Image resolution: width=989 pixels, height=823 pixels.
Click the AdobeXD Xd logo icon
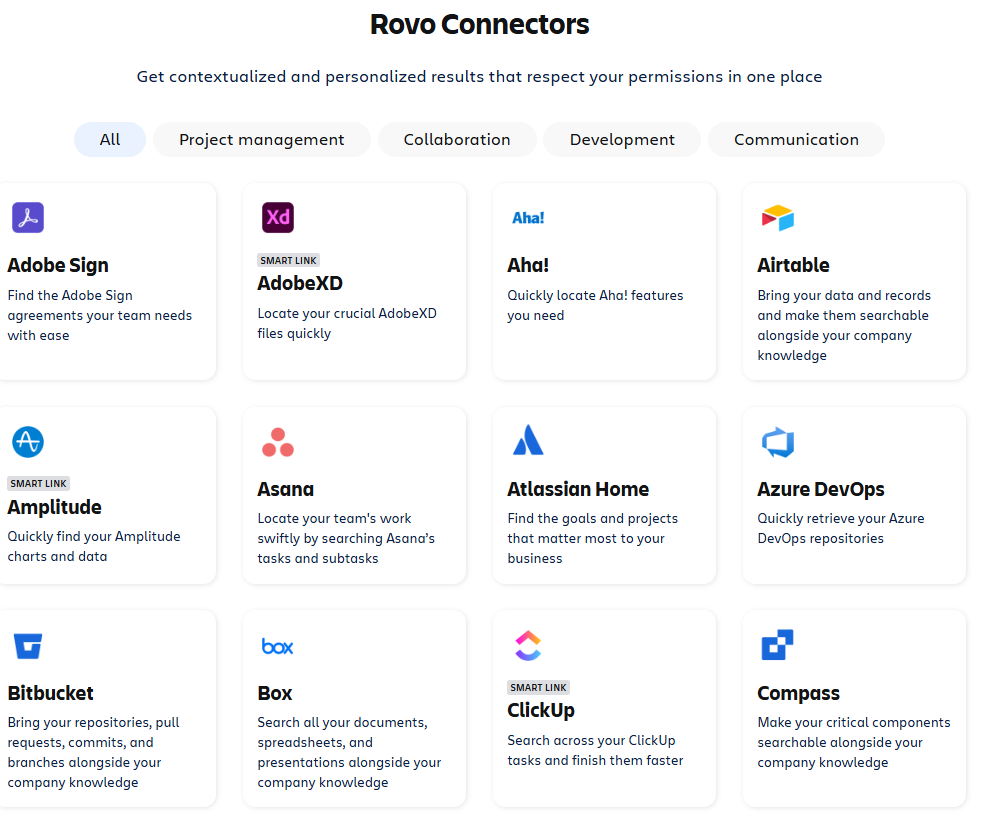coord(278,218)
